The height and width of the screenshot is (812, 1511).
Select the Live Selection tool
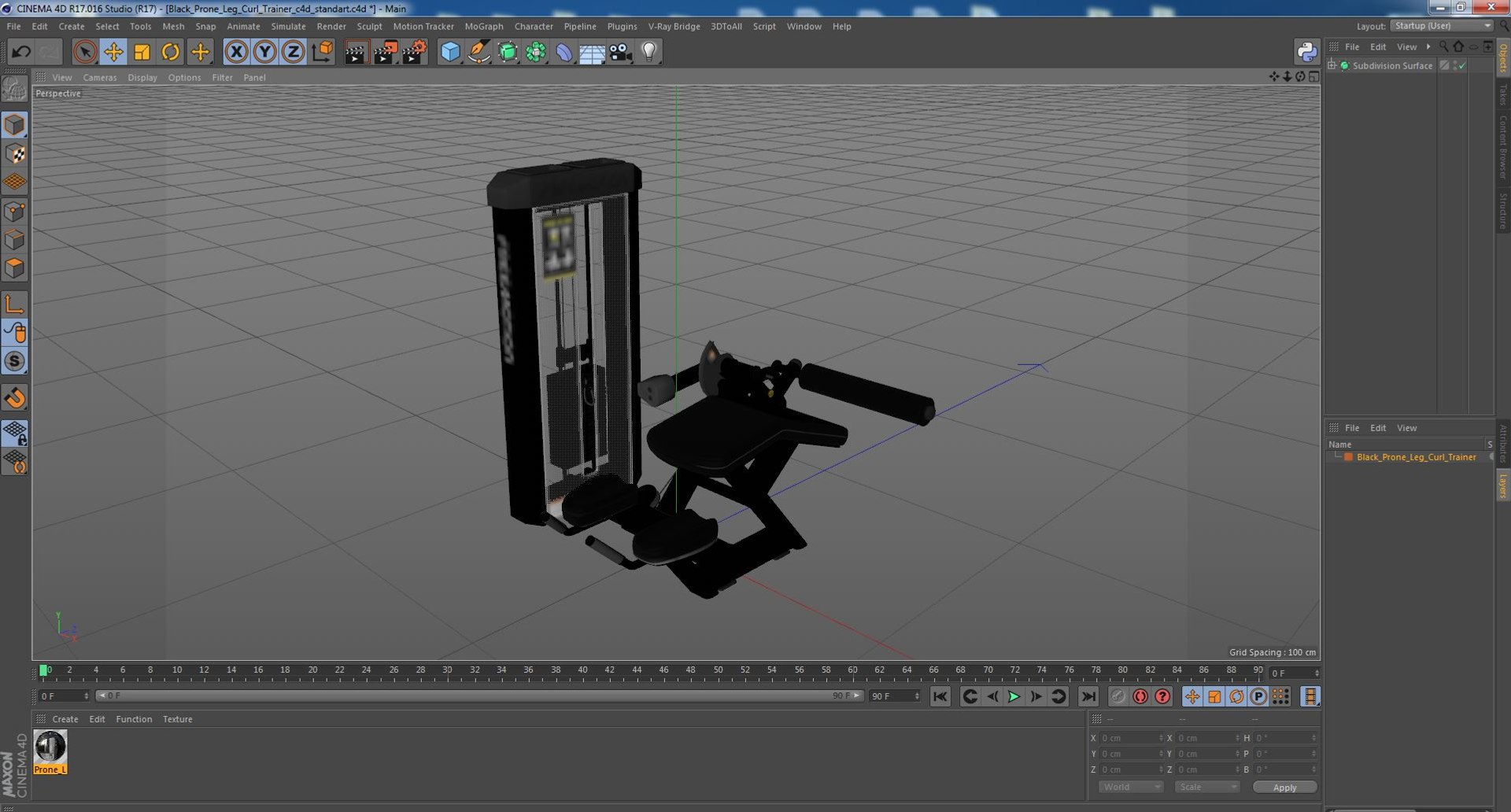(85, 53)
